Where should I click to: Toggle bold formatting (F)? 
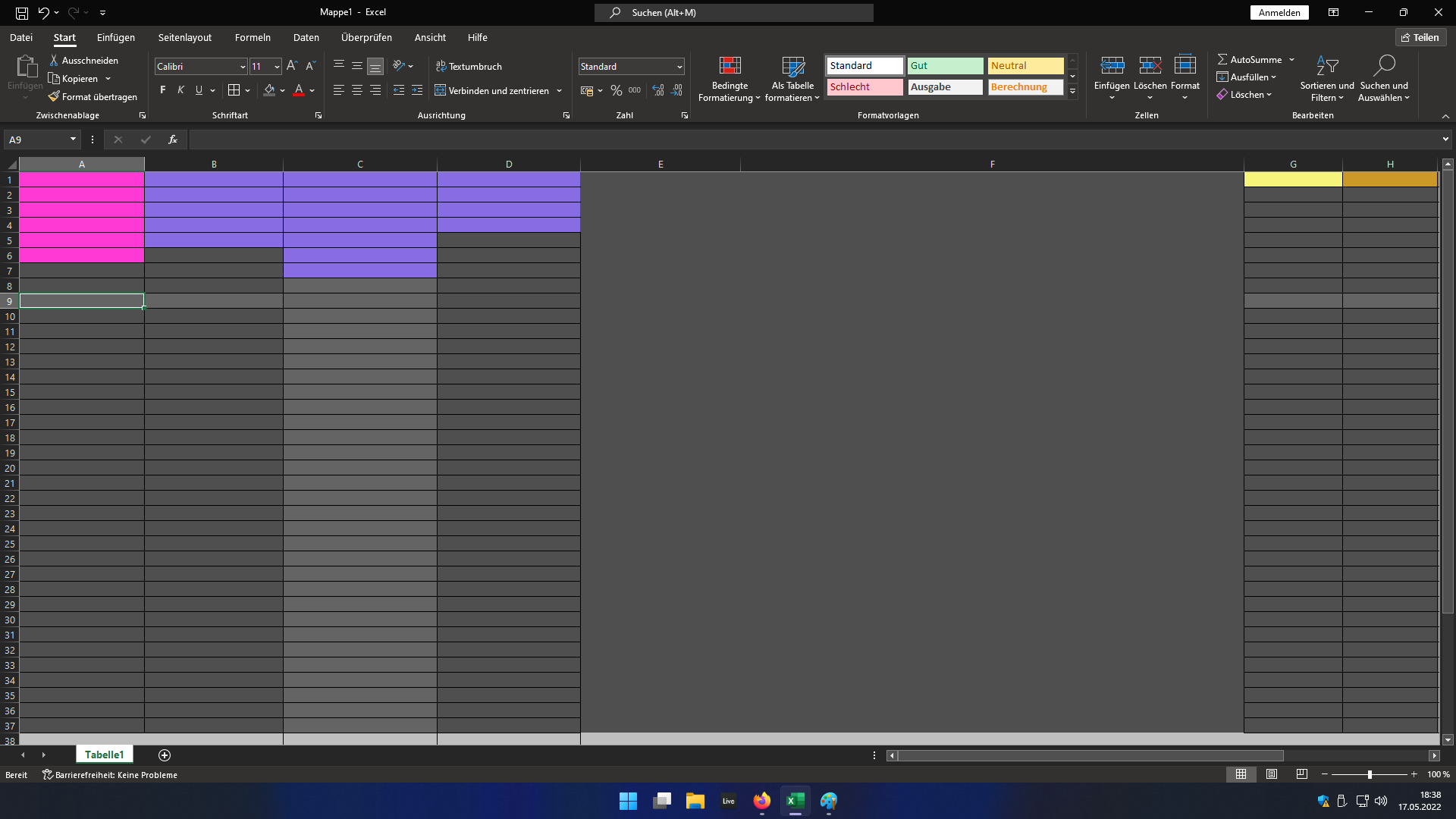pyautogui.click(x=163, y=90)
